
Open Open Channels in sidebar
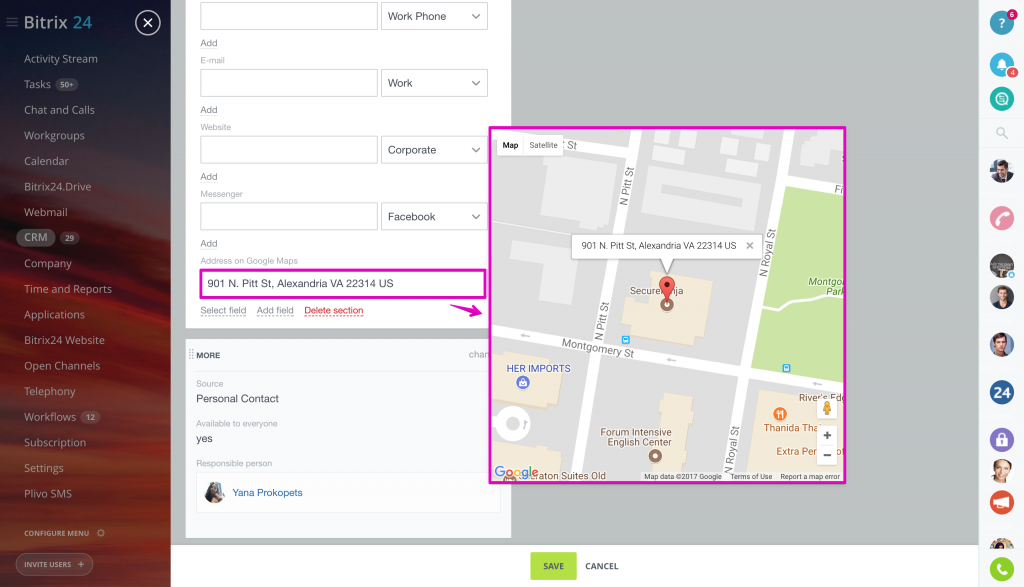click(x=62, y=366)
